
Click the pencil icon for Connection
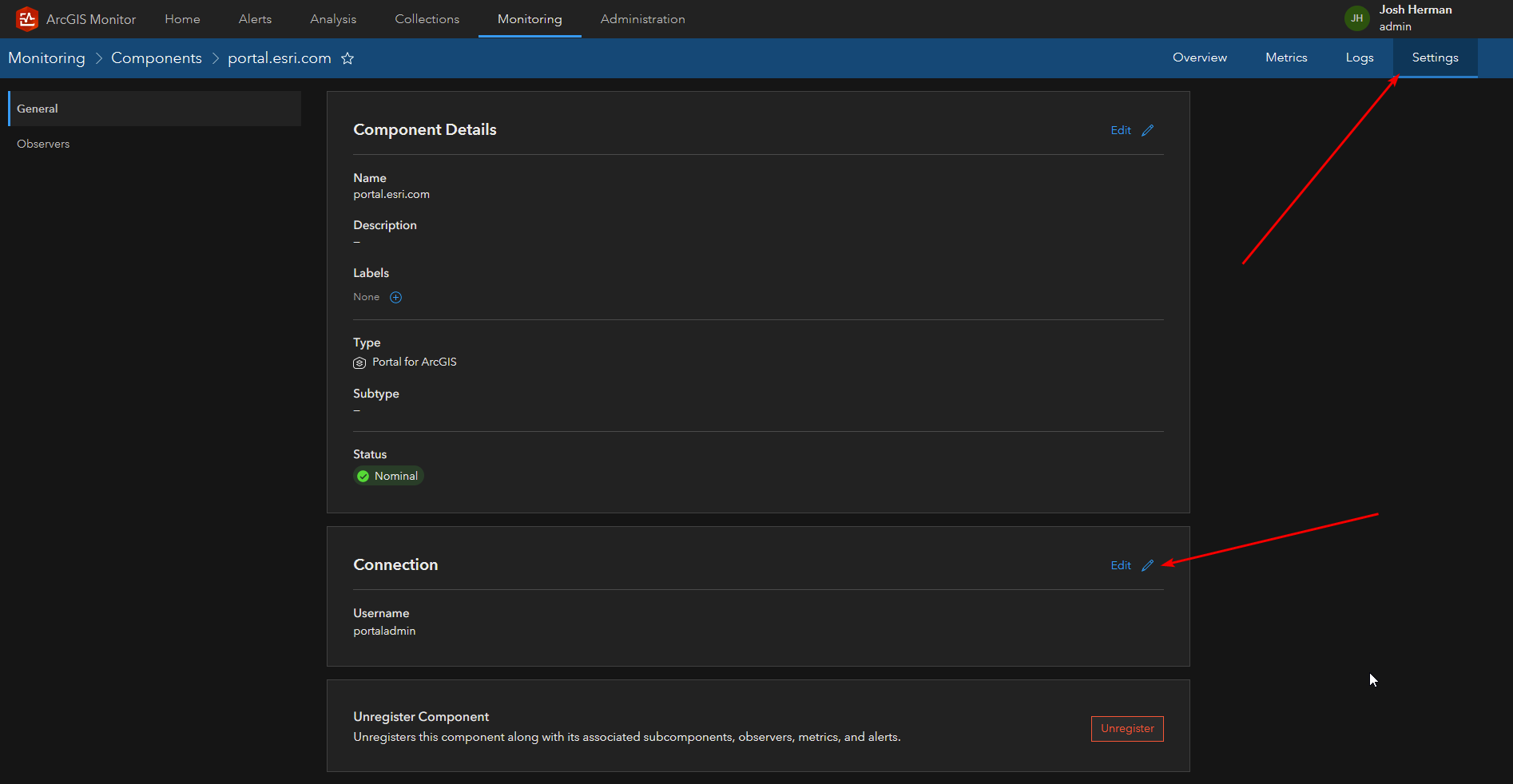(x=1147, y=565)
